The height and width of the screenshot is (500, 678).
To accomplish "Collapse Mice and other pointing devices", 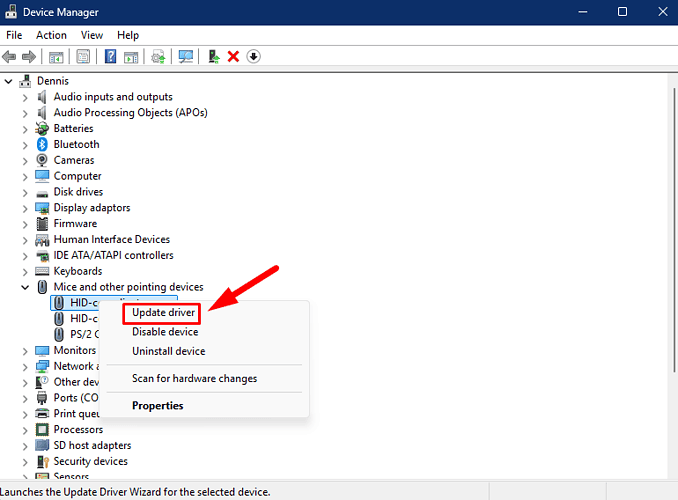I will point(26,287).
